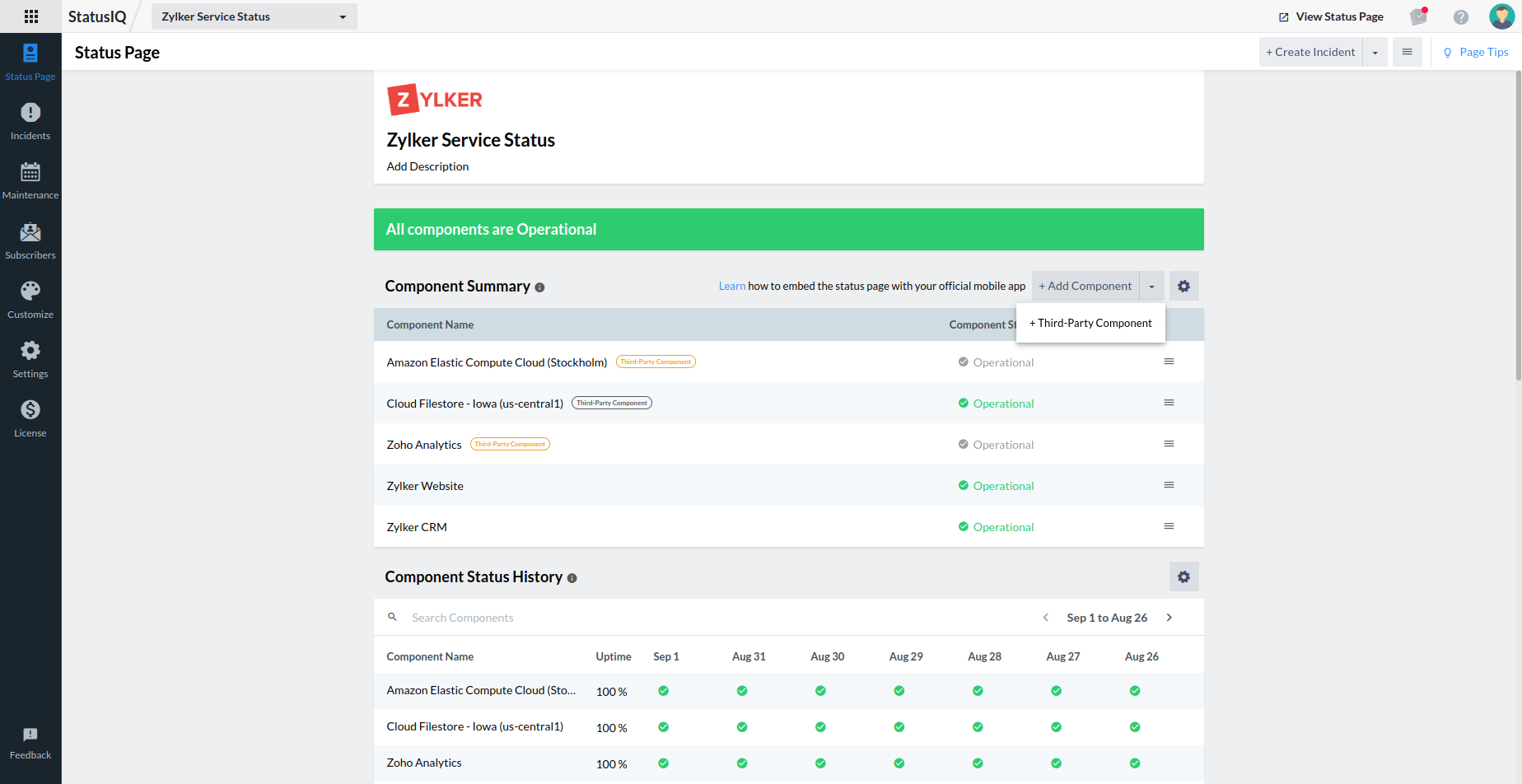The width and height of the screenshot is (1522, 784).
Task: Open the Maintenance section in sidebar
Action: click(x=30, y=180)
